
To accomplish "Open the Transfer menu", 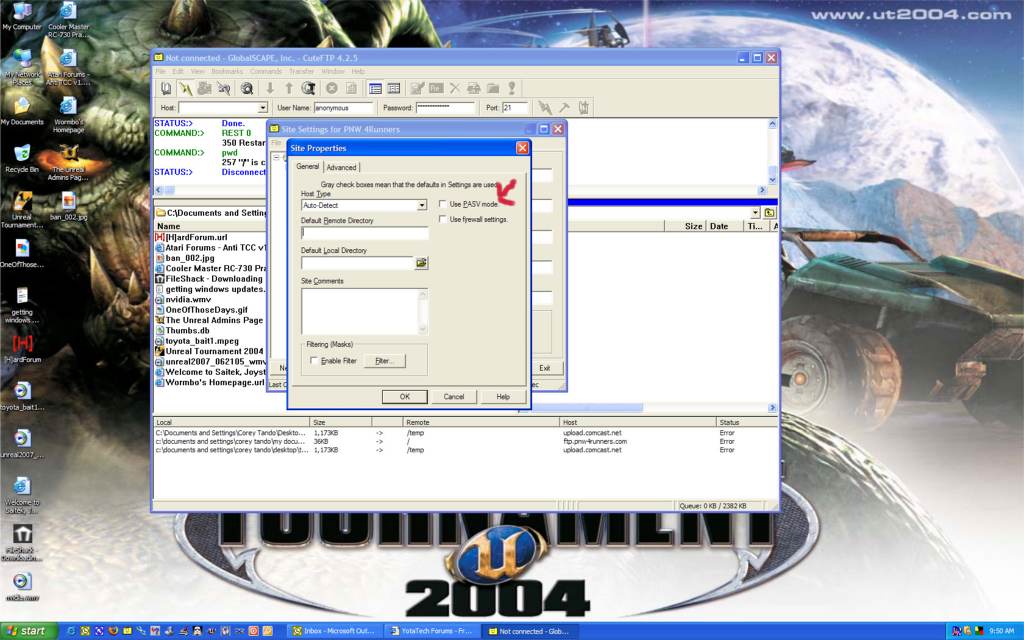I will 302,71.
